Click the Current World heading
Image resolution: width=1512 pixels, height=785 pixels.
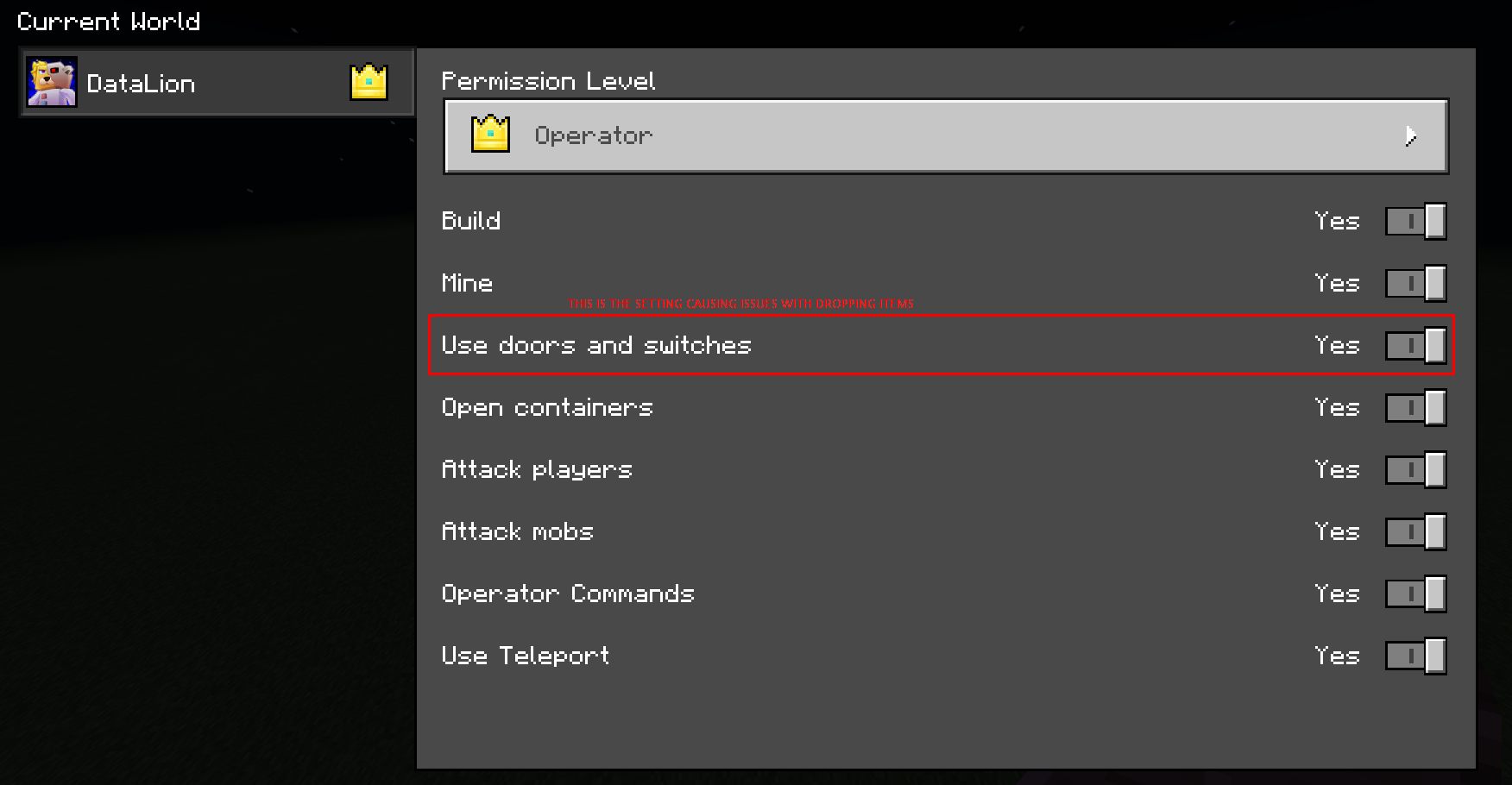coord(108,22)
